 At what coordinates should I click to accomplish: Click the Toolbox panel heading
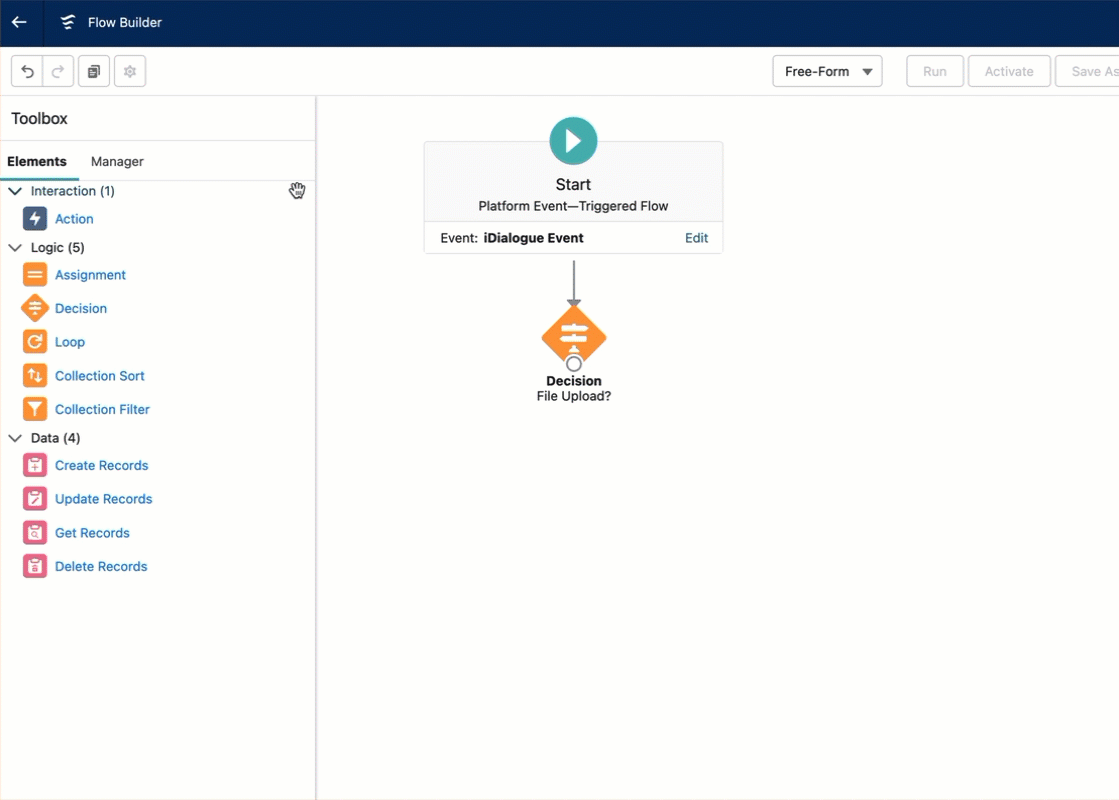point(39,118)
